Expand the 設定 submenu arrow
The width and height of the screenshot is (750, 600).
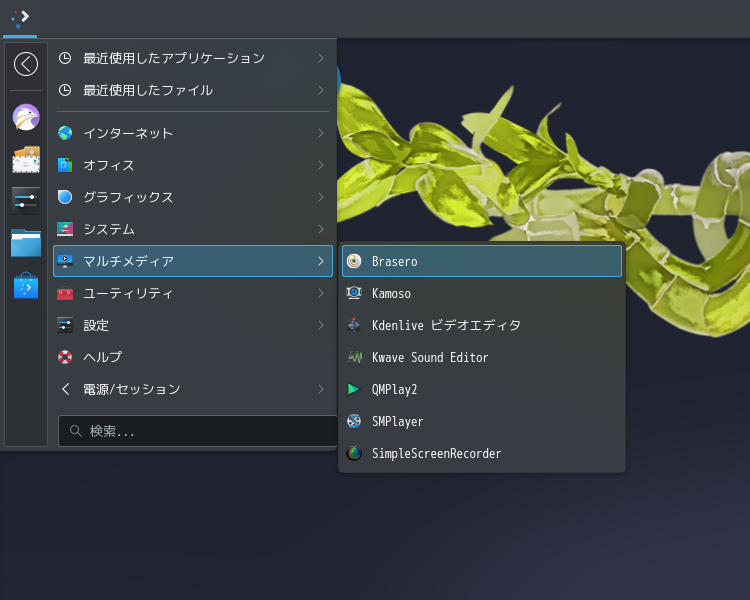point(321,325)
